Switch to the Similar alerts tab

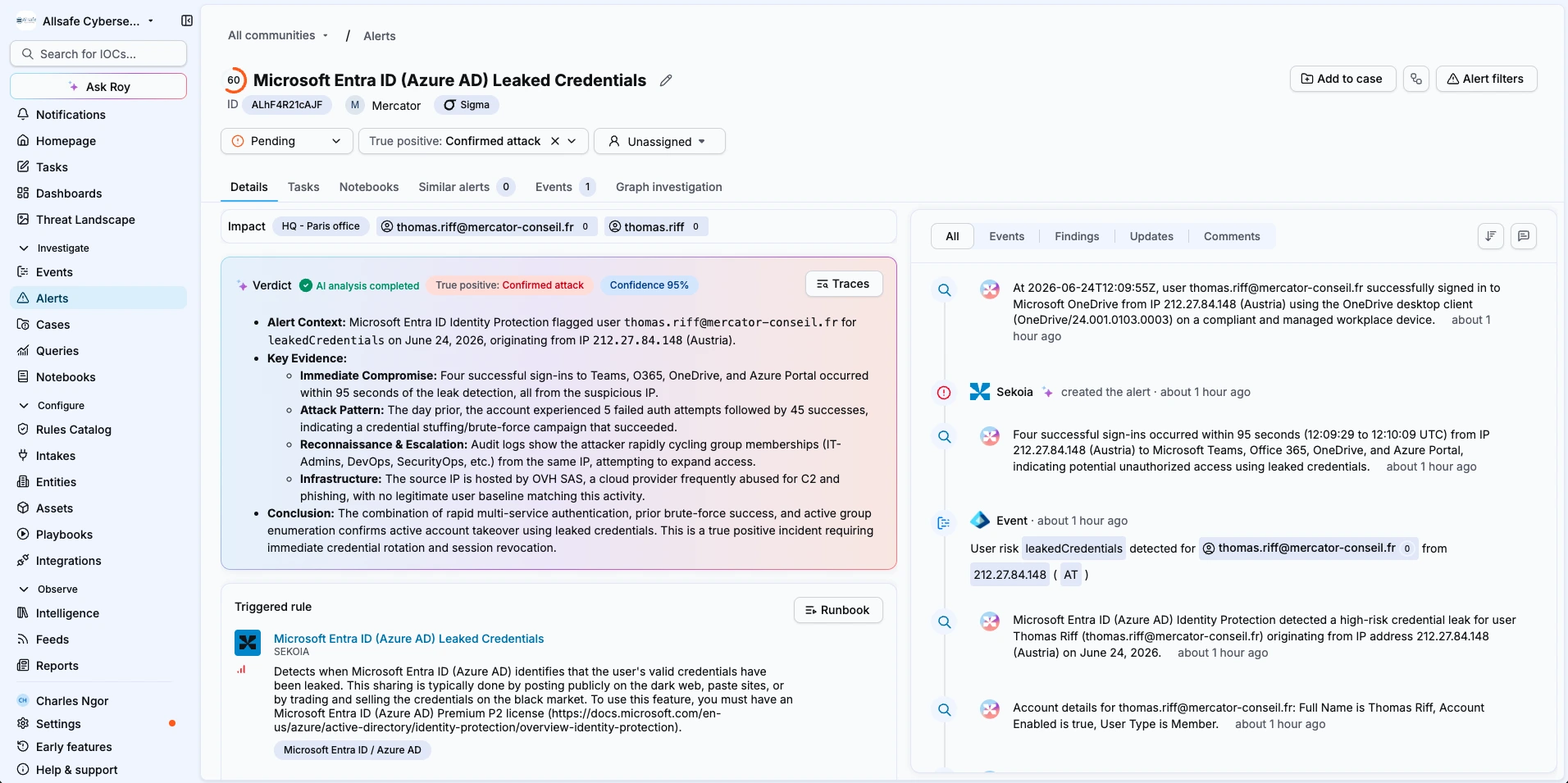click(x=466, y=187)
